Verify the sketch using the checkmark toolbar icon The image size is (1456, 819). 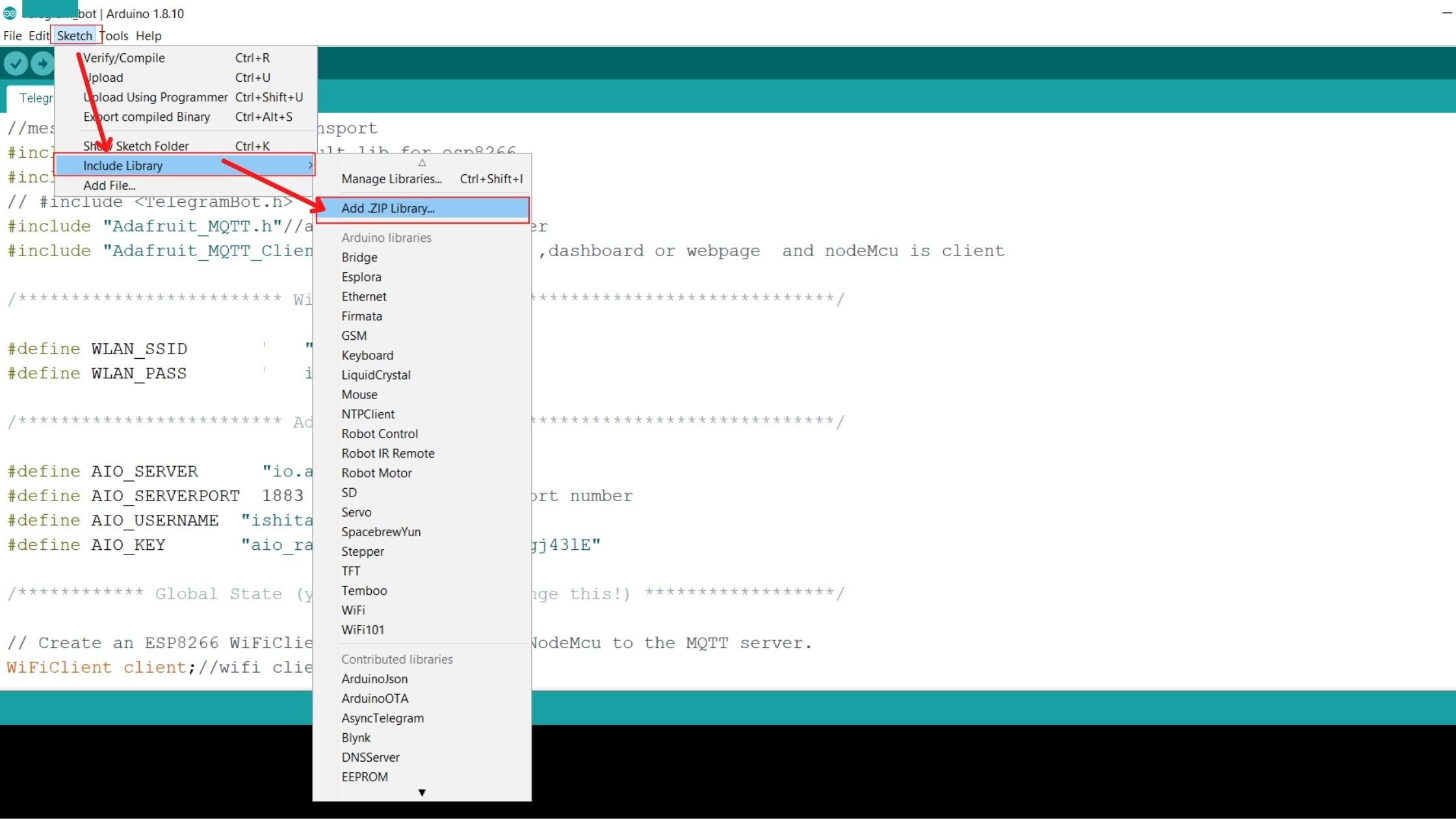point(16,62)
